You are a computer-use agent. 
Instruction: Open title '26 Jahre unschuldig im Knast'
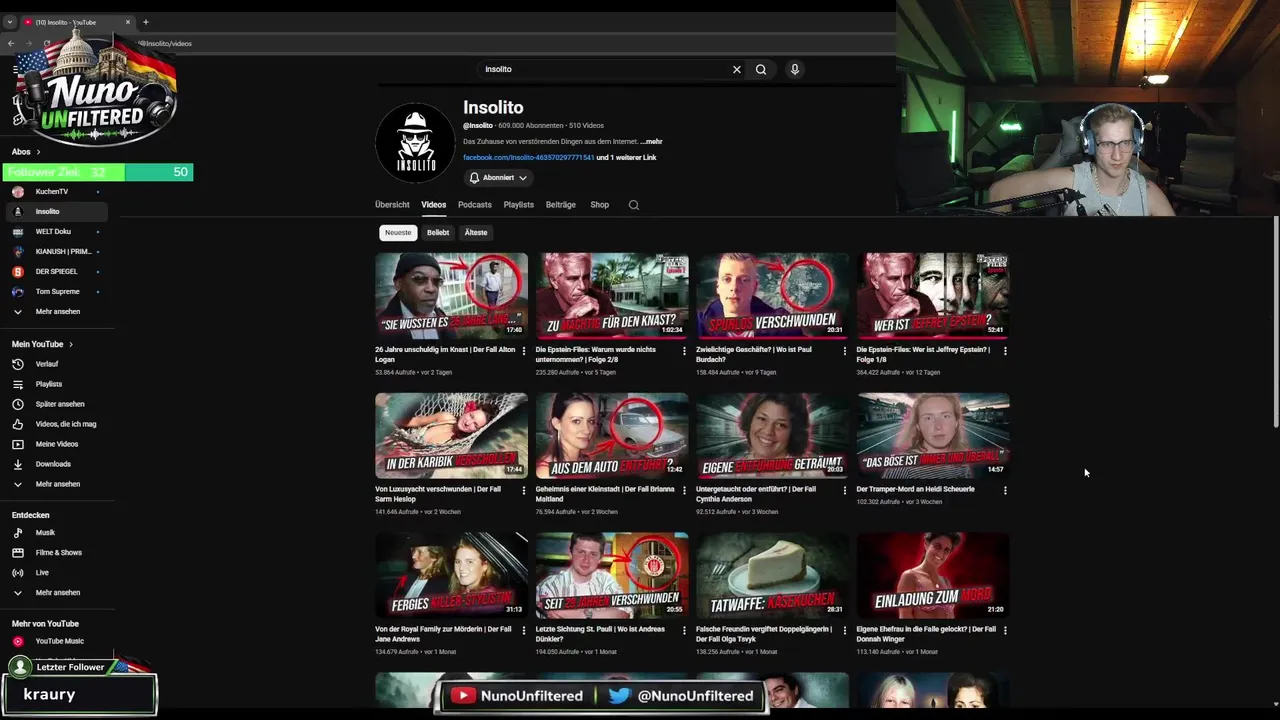(445, 354)
